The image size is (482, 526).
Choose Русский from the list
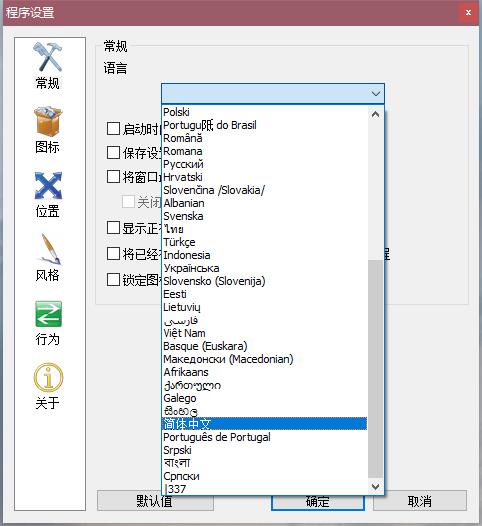[265, 164]
